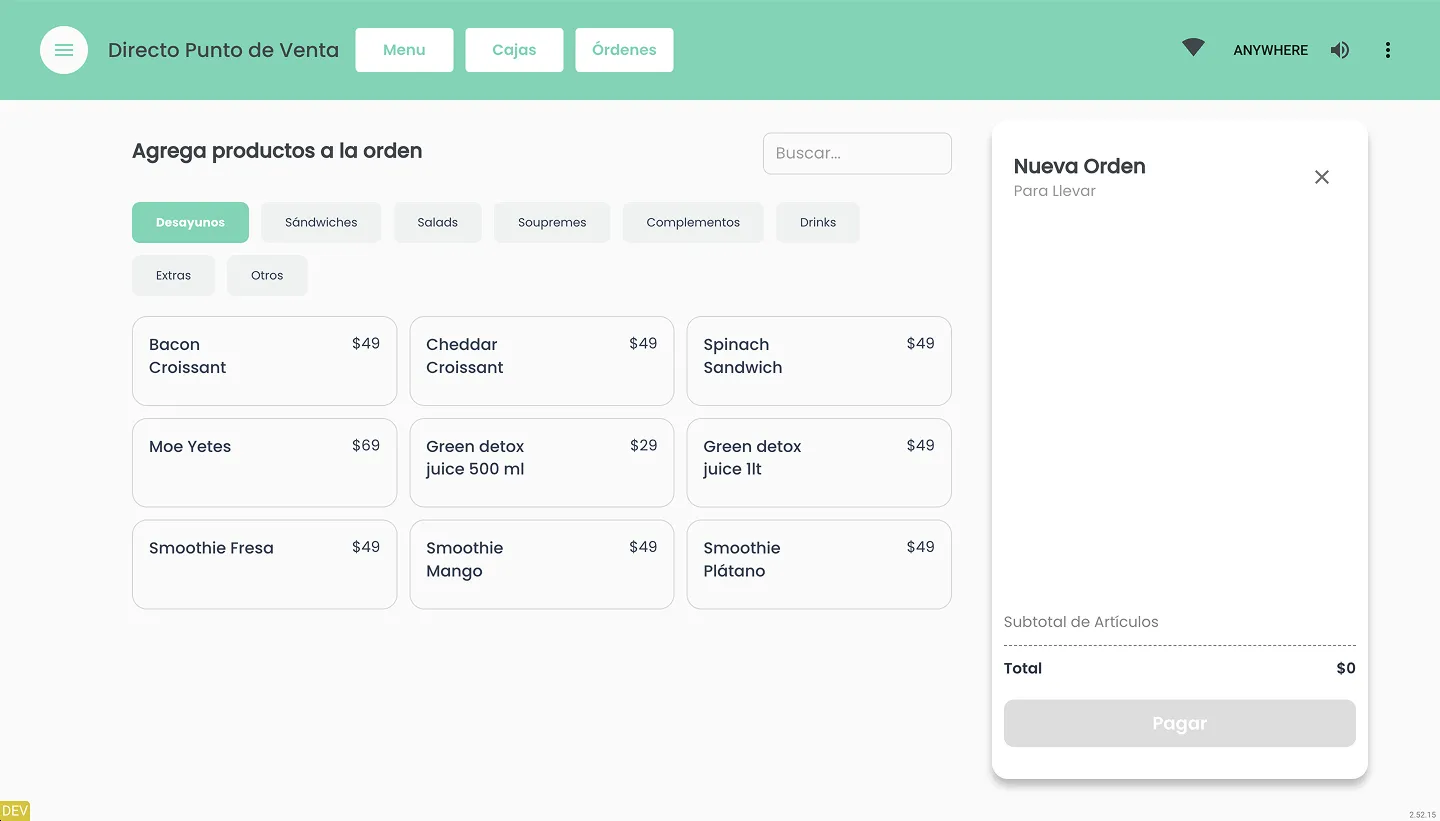Viewport: 1440px width, 821px height.
Task: Add Bacon Croissant to the order
Action: pyautogui.click(x=264, y=361)
